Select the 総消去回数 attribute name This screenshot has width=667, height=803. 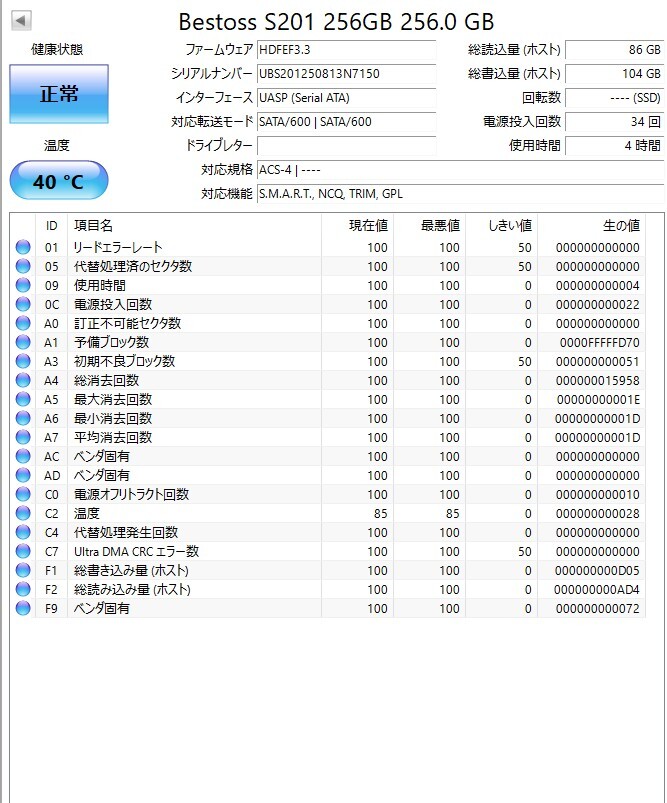pyautogui.click(x=107, y=381)
